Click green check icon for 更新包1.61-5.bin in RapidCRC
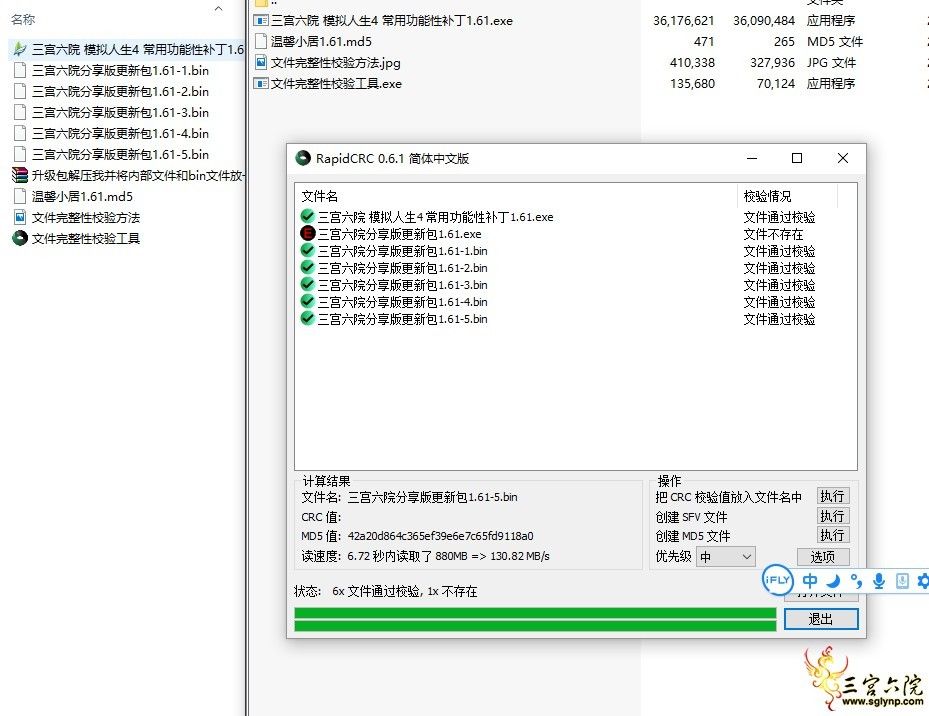 pyautogui.click(x=307, y=319)
